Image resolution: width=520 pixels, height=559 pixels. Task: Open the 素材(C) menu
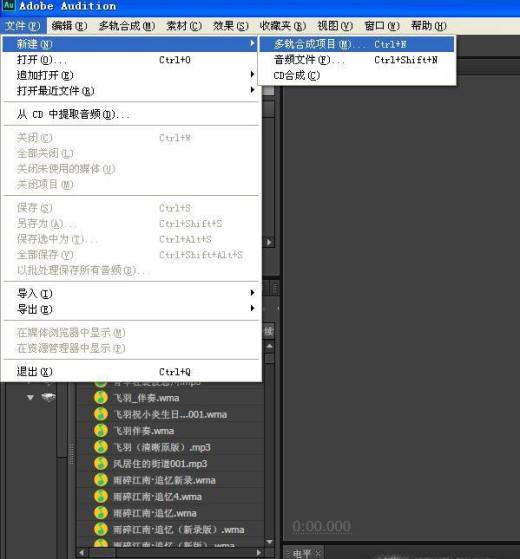tap(184, 26)
